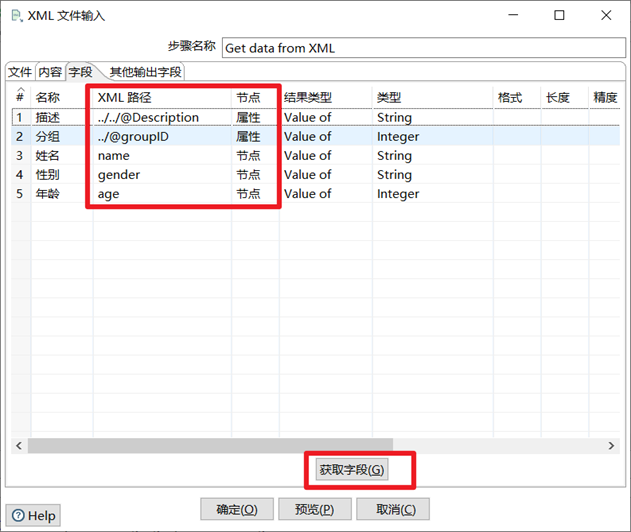Image resolution: width=631 pixels, height=532 pixels.
Task: Click the scroll left arrow
Action: [x=19, y=445]
